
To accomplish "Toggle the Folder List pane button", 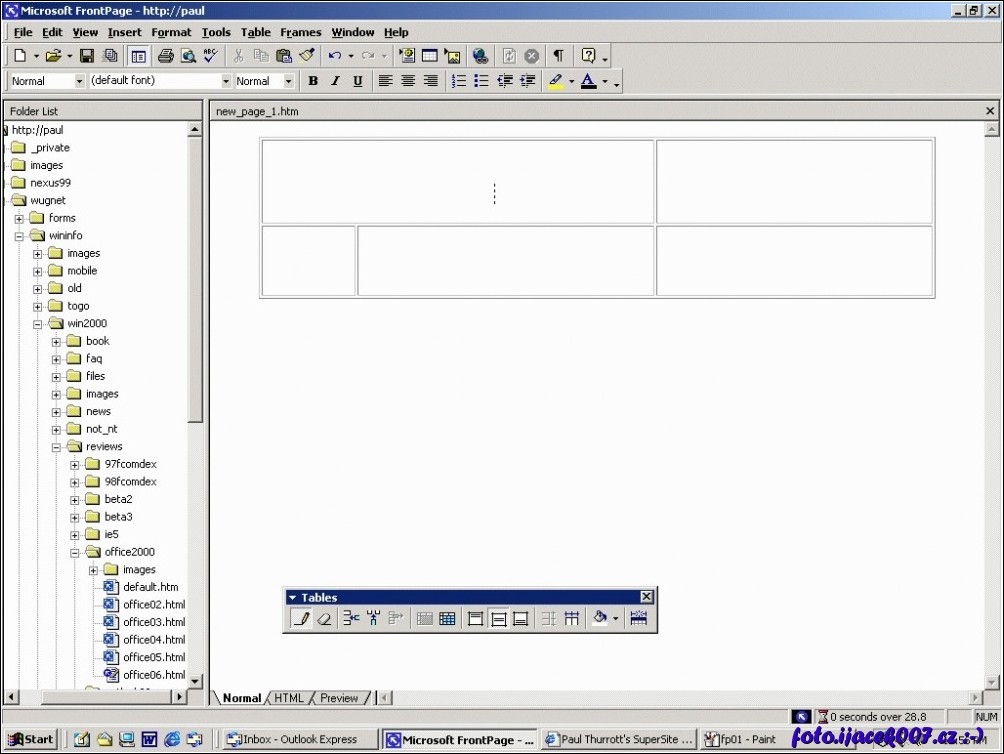I will tap(138, 56).
